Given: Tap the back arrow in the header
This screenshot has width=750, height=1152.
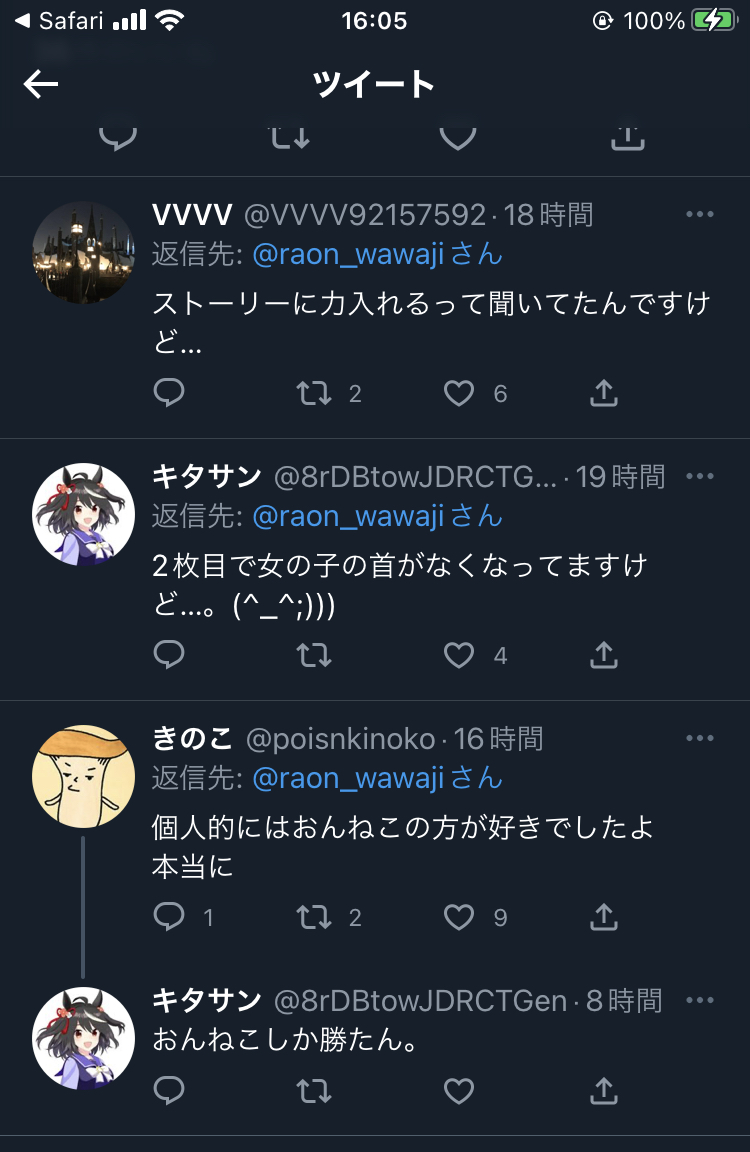Looking at the screenshot, I should (40, 84).
